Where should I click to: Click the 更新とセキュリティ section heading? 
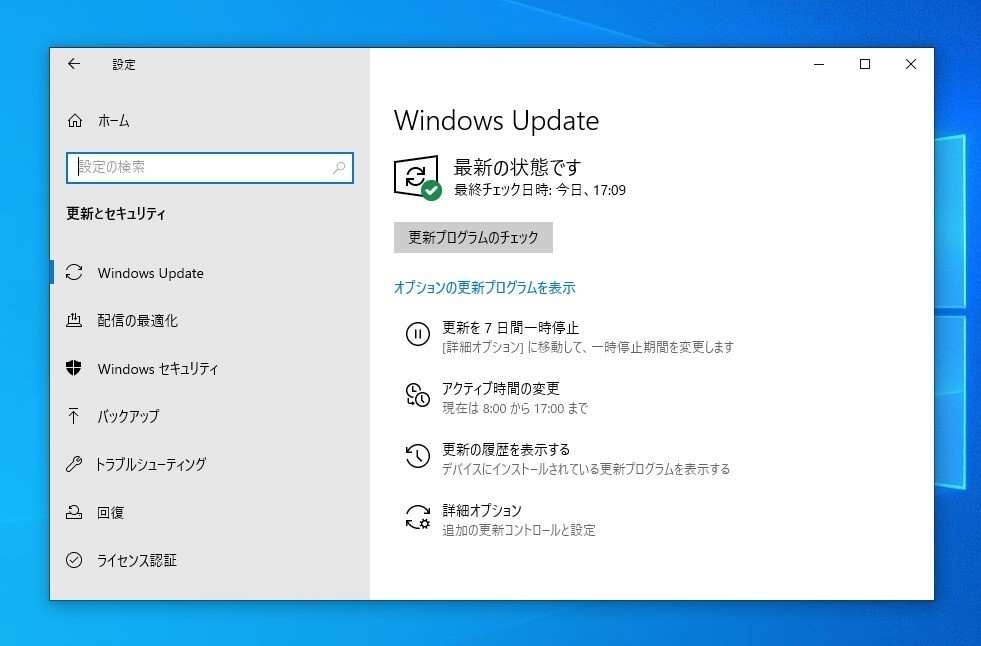(116, 213)
